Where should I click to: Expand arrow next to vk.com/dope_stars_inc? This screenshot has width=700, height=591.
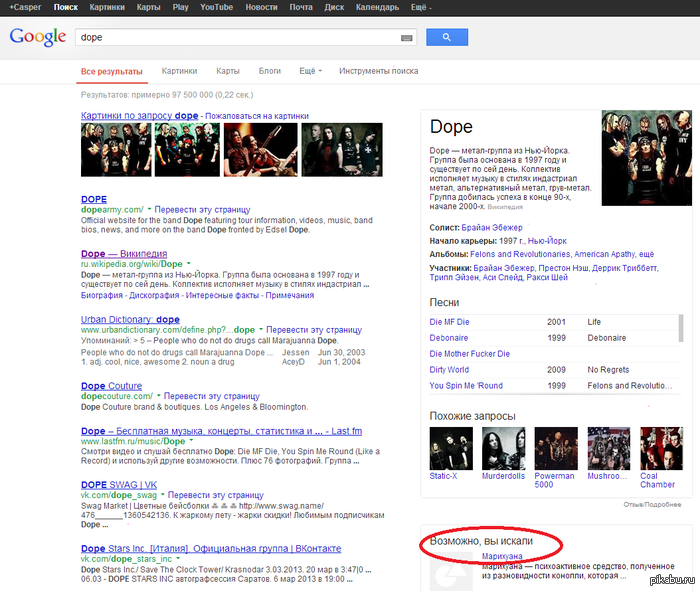click(x=178, y=558)
